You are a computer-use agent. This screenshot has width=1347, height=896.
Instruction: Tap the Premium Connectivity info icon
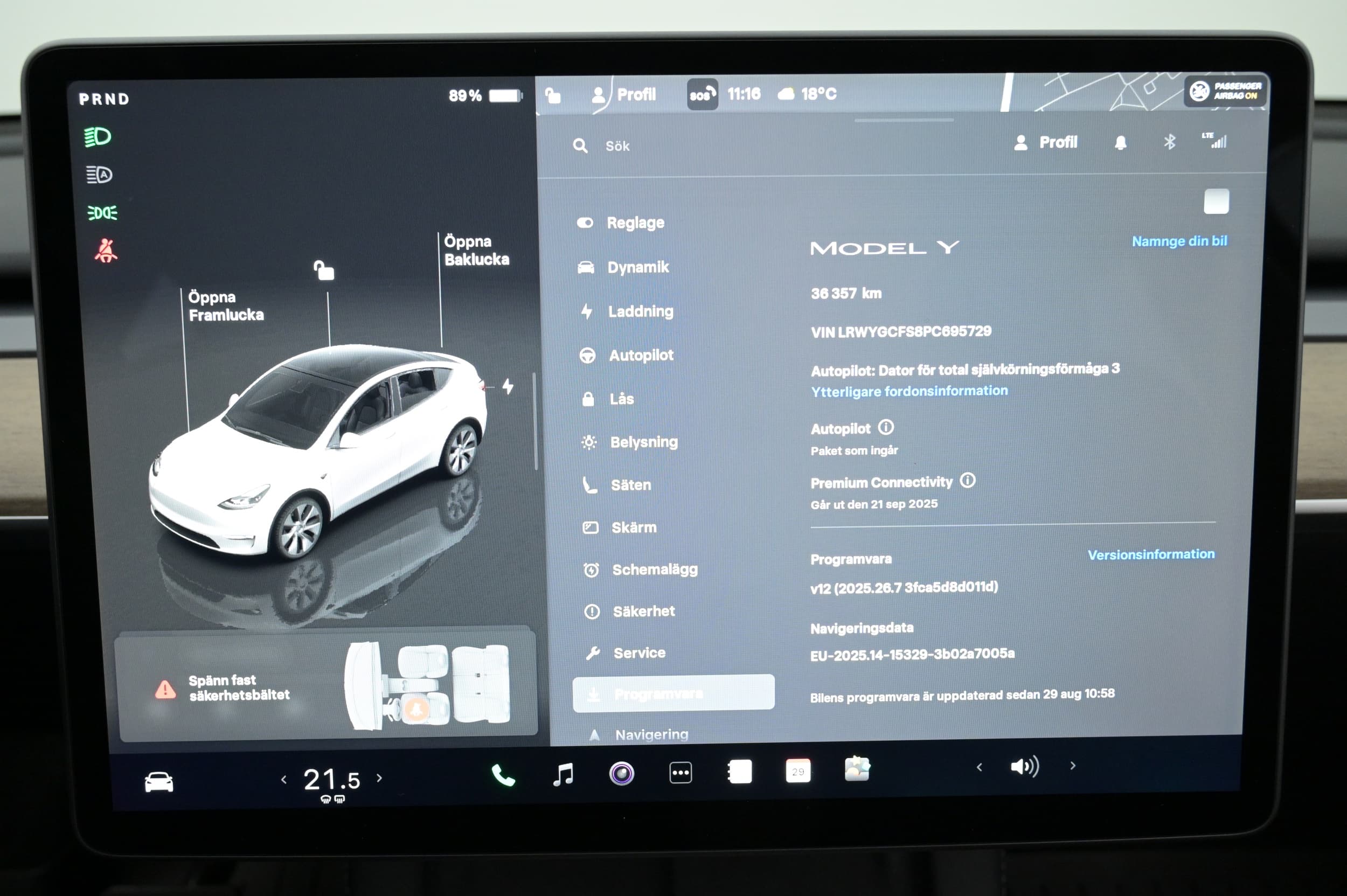pos(968,480)
